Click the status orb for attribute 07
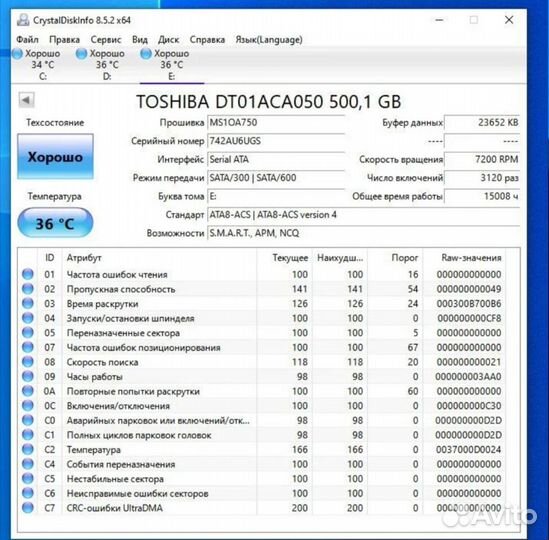Viewport: 549px width, 540px height. coord(28,347)
